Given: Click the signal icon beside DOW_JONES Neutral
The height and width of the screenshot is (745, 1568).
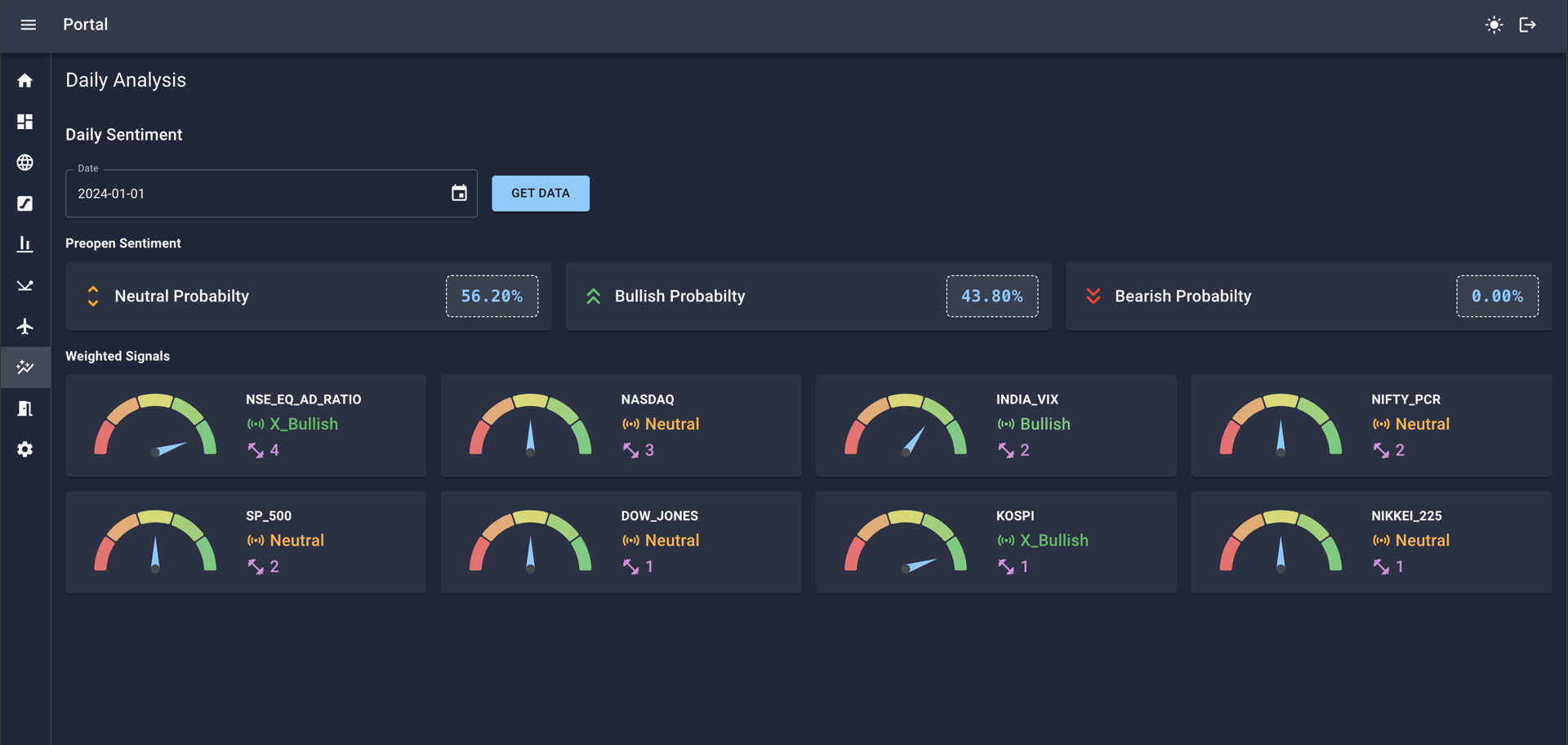Looking at the screenshot, I should point(630,541).
